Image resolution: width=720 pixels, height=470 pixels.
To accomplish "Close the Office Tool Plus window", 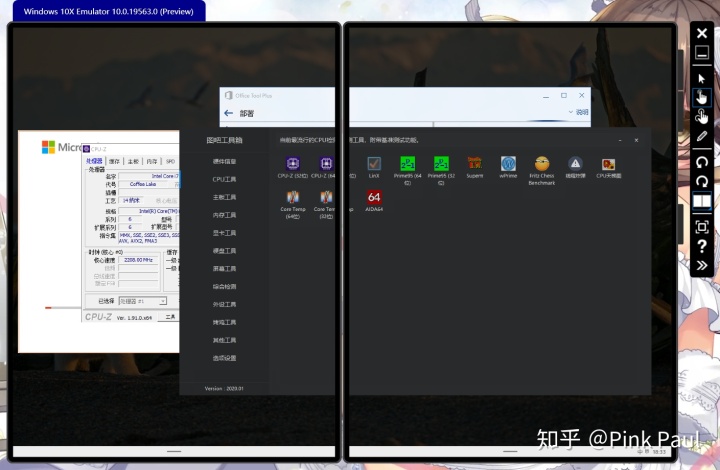I will pyautogui.click(x=582, y=95).
